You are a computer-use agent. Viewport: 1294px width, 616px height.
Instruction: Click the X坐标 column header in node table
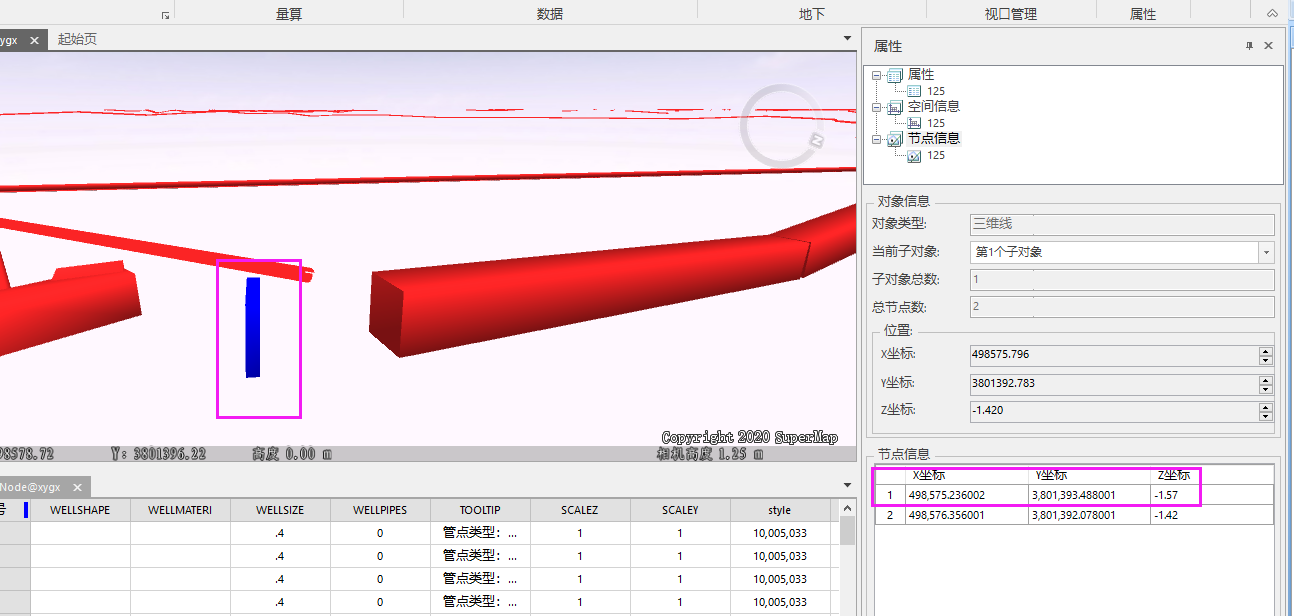967,475
